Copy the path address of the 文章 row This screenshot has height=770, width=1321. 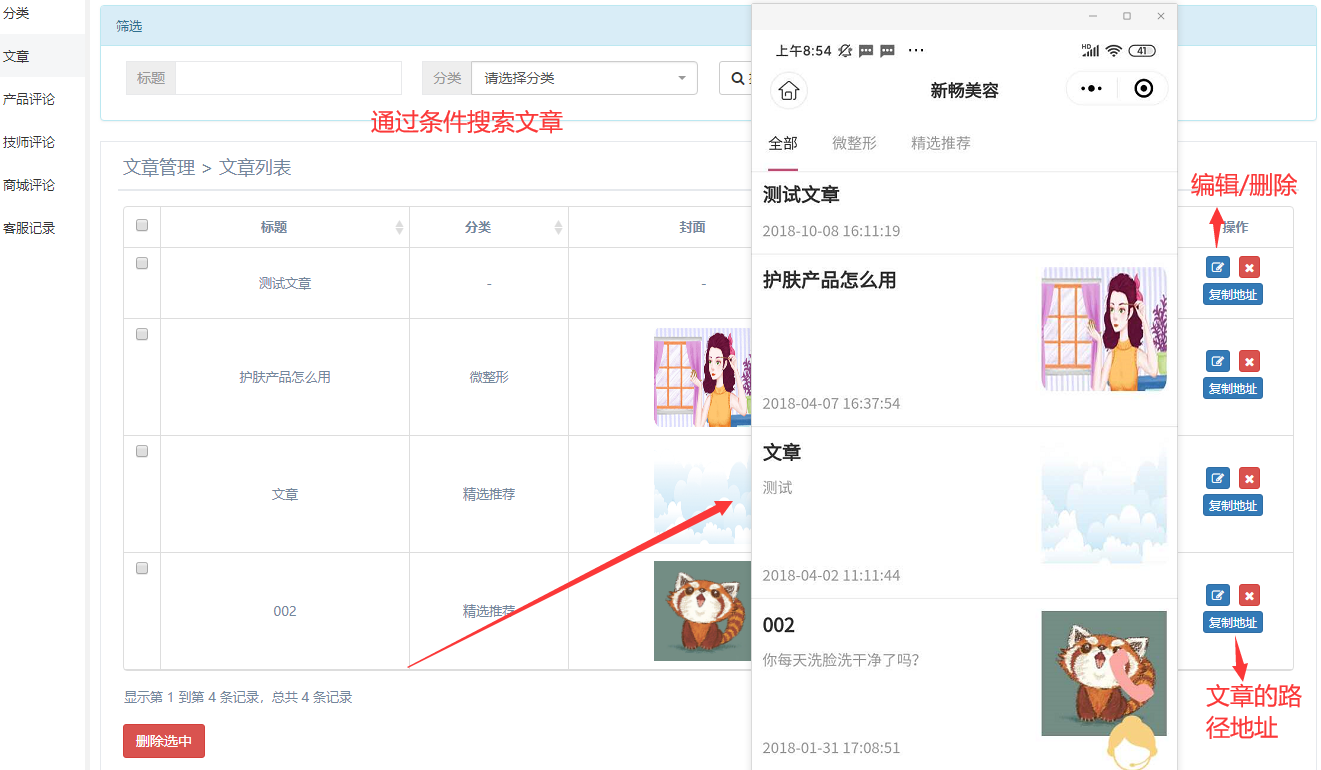point(1233,505)
